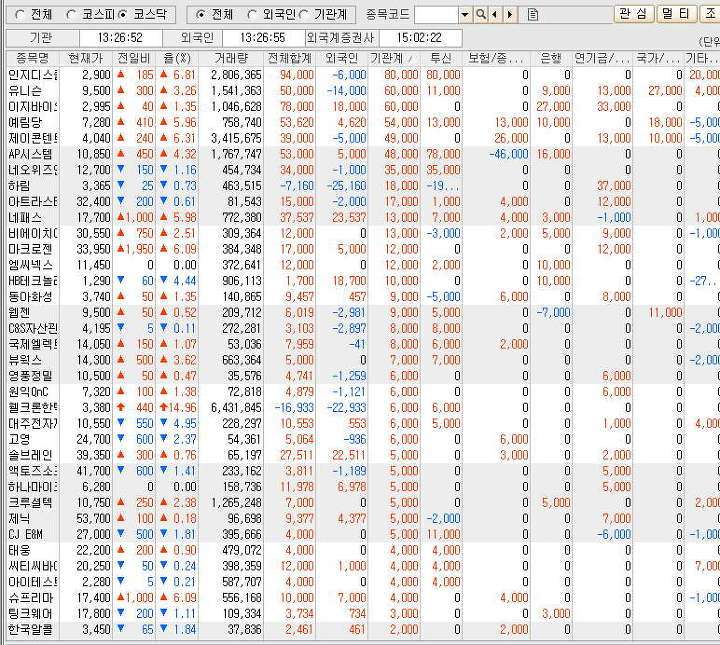Click the 종목코드 input field
720x645 pixels.
(436, 15)
